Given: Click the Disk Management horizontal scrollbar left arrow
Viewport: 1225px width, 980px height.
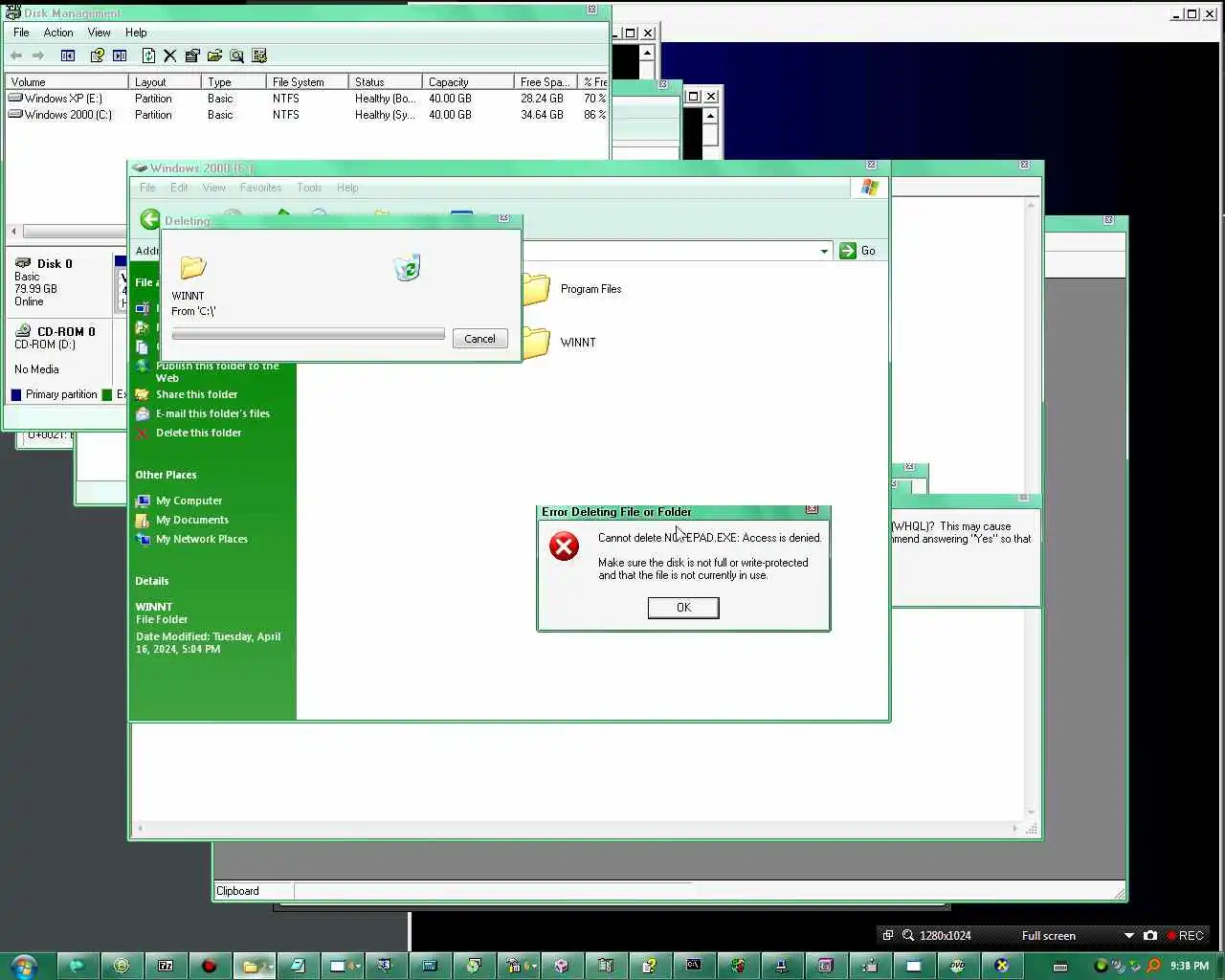Looking at the screenshot, I should (x=13, y=232).
